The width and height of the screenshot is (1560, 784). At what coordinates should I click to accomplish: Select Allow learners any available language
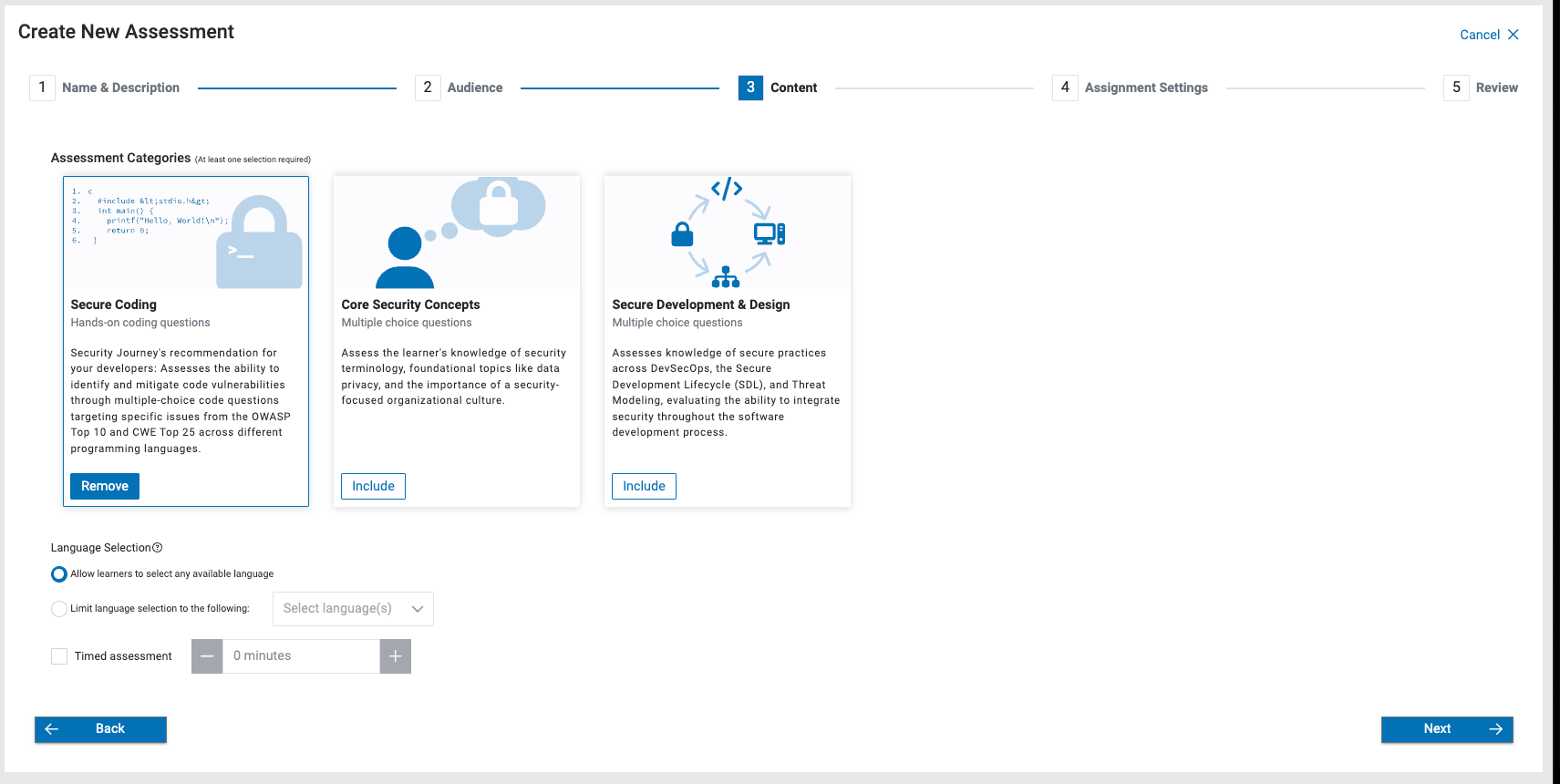(x=59, y=574)
